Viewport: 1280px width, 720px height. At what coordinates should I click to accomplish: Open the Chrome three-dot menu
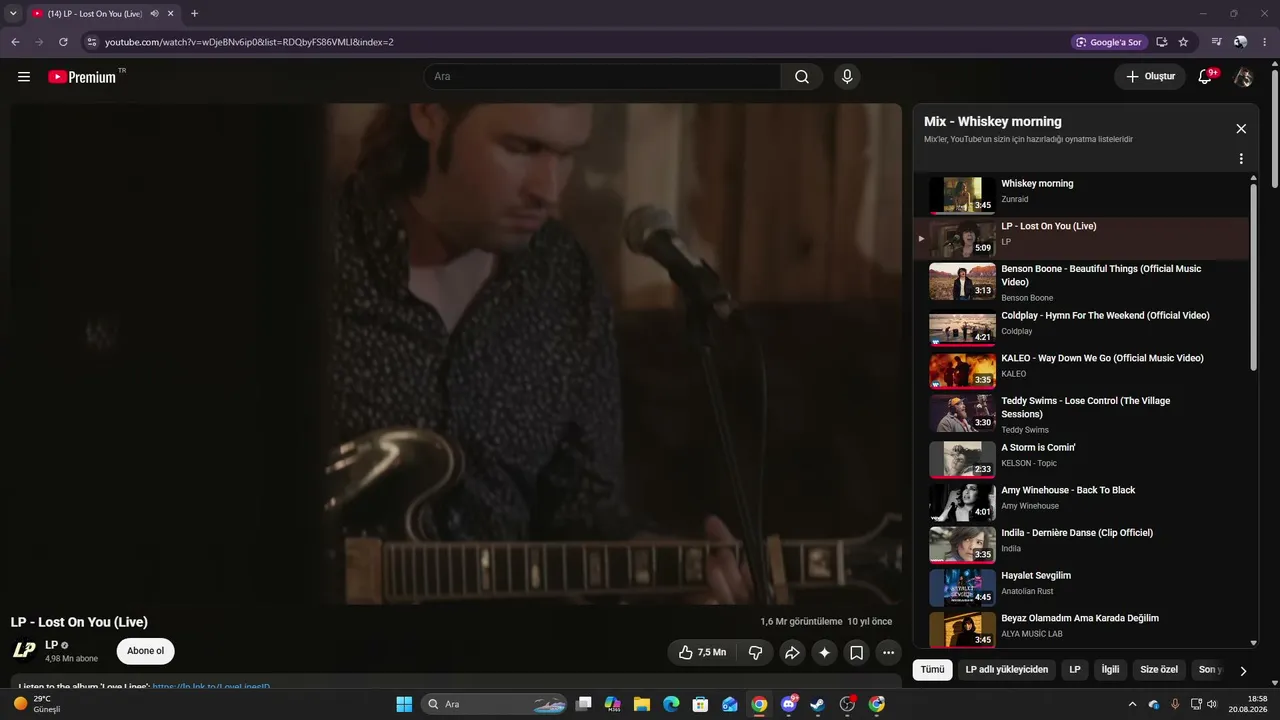1264,42
